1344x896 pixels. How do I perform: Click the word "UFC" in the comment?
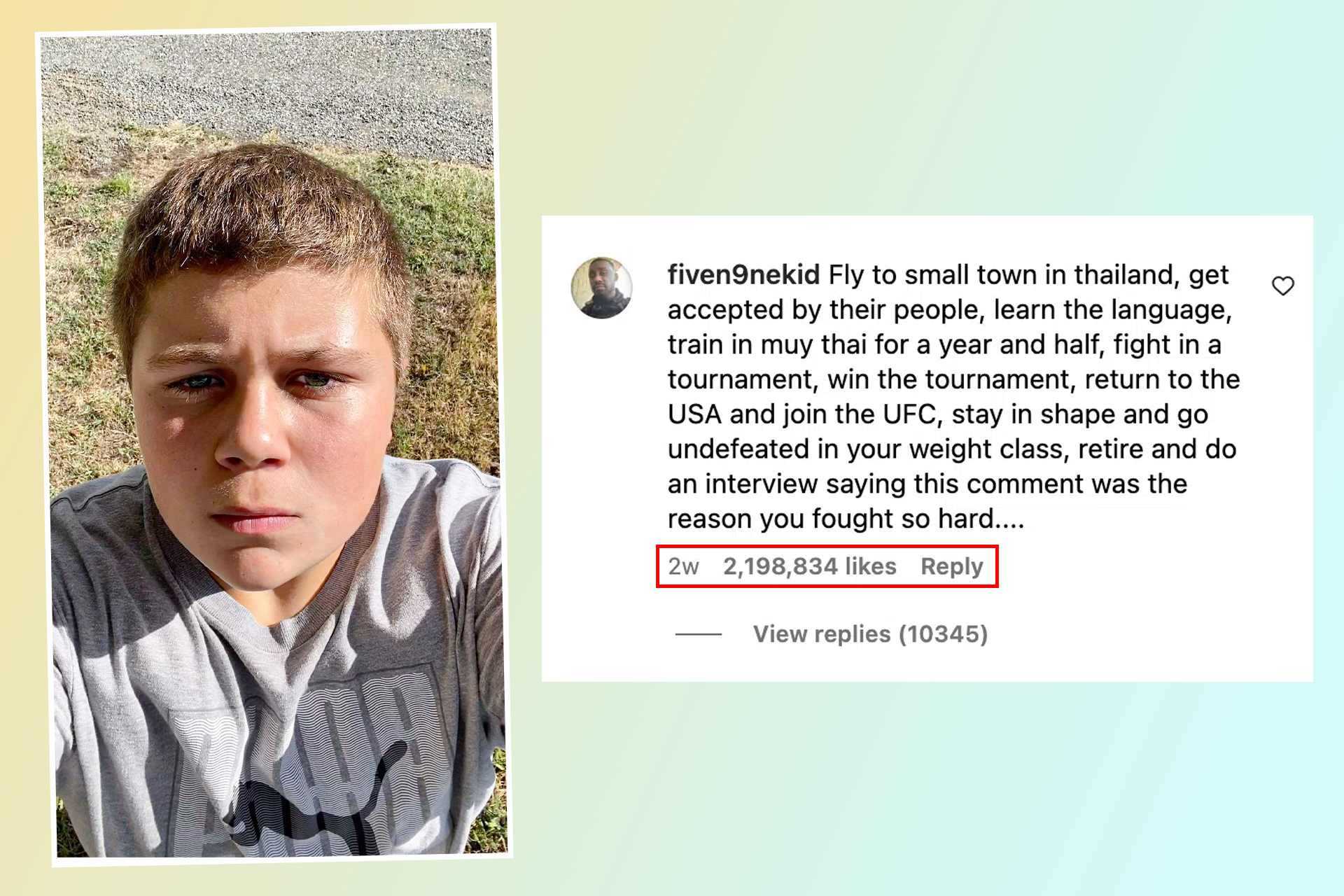click(909, 414)
